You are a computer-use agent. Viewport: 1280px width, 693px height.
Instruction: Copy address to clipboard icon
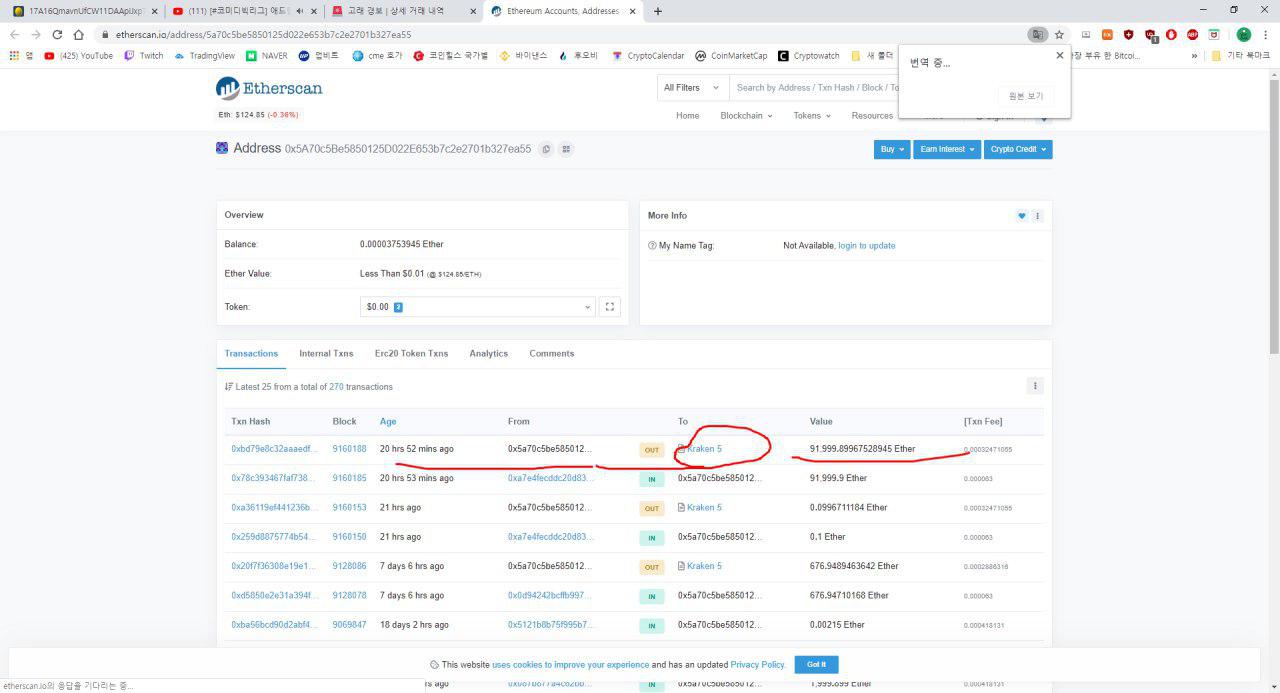point(546,149)
